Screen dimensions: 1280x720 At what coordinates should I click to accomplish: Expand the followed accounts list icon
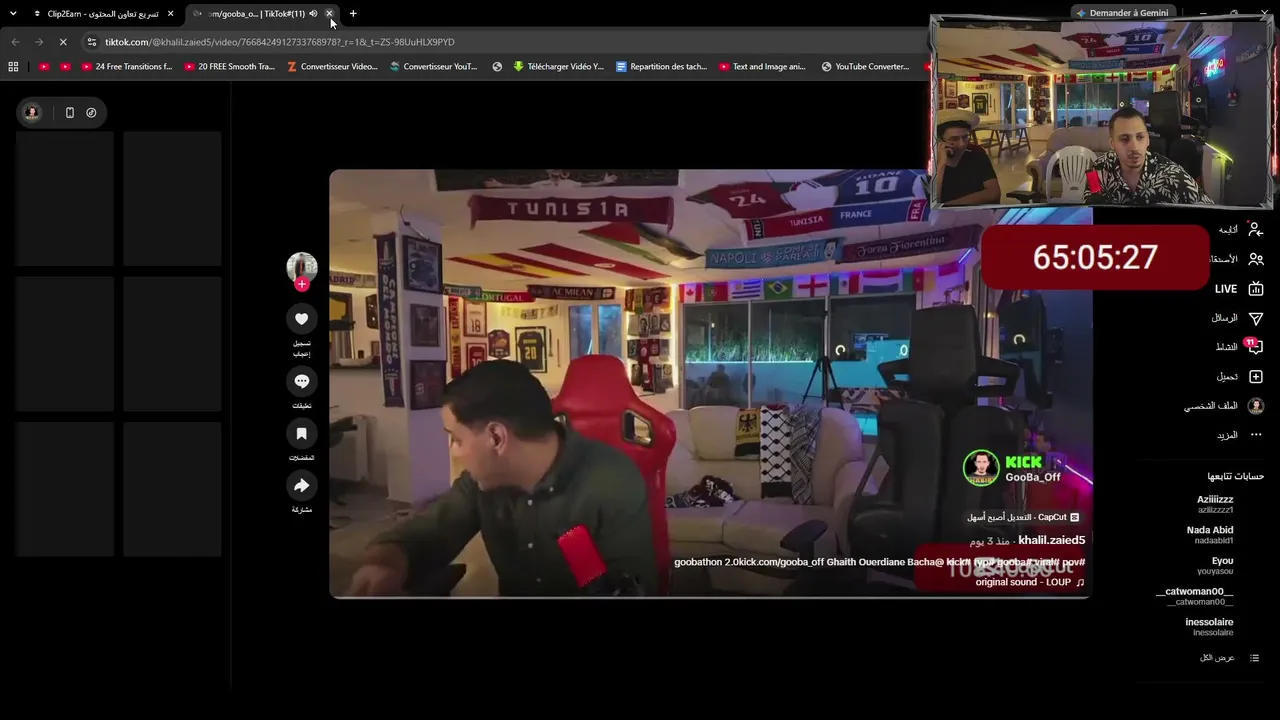click(x=1254, y=658)
